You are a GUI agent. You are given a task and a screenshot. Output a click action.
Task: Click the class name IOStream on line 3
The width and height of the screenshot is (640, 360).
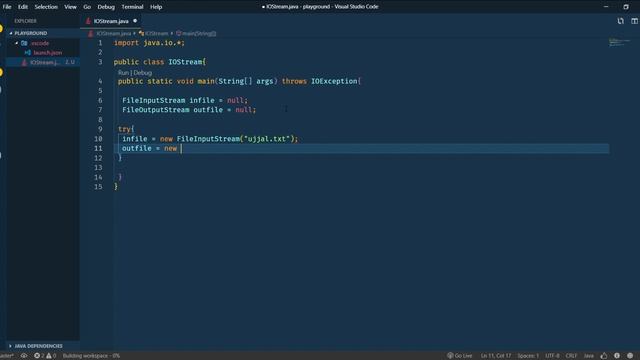(x=185, y=62)
